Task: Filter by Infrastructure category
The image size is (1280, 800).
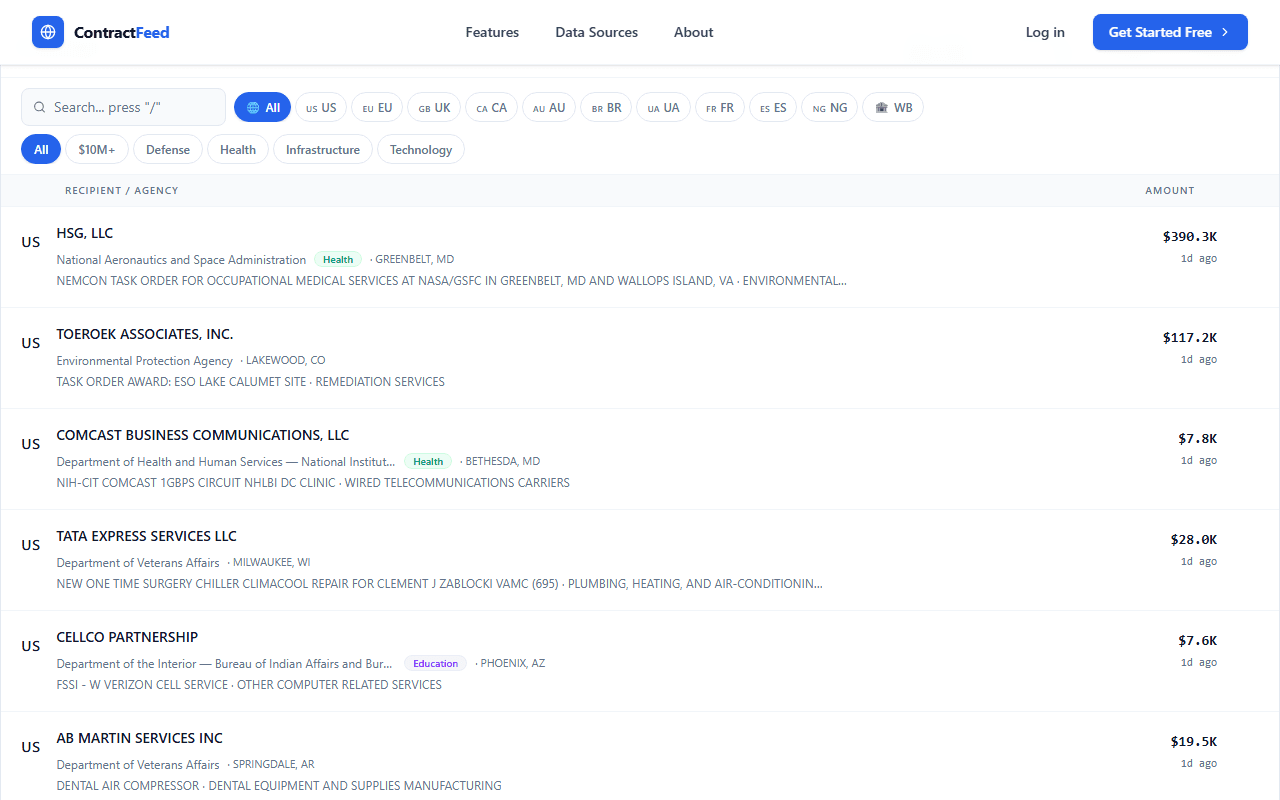Action: point(323,149)
